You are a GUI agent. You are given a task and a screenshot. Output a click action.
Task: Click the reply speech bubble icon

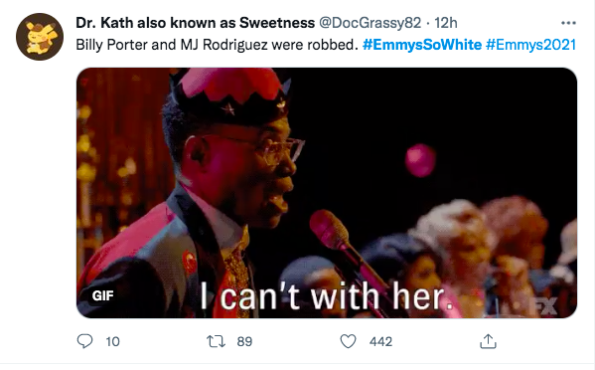click(84, 341)
